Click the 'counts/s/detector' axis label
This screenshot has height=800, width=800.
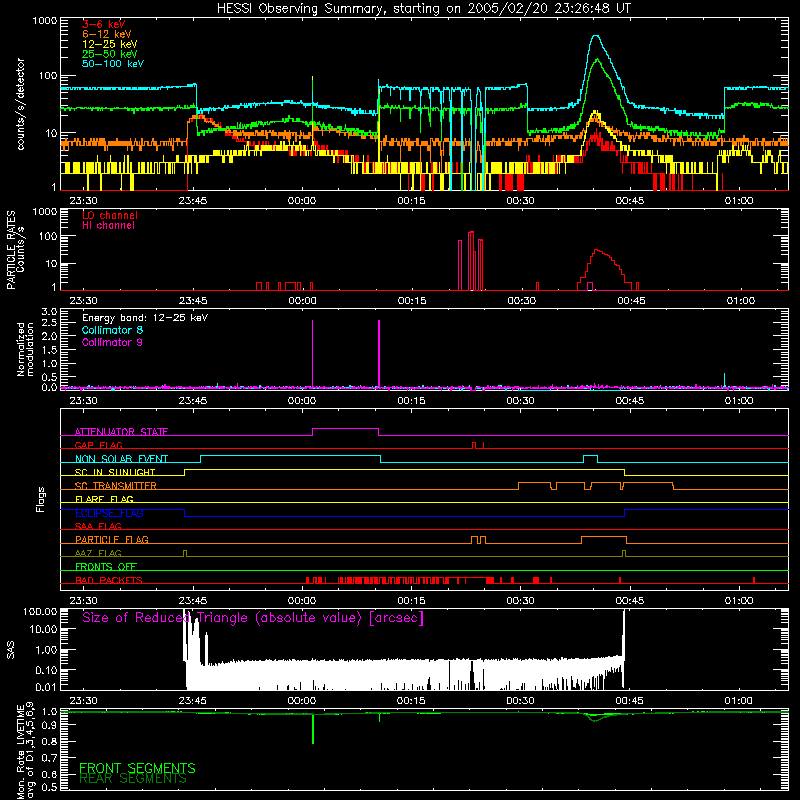[20, 104]
